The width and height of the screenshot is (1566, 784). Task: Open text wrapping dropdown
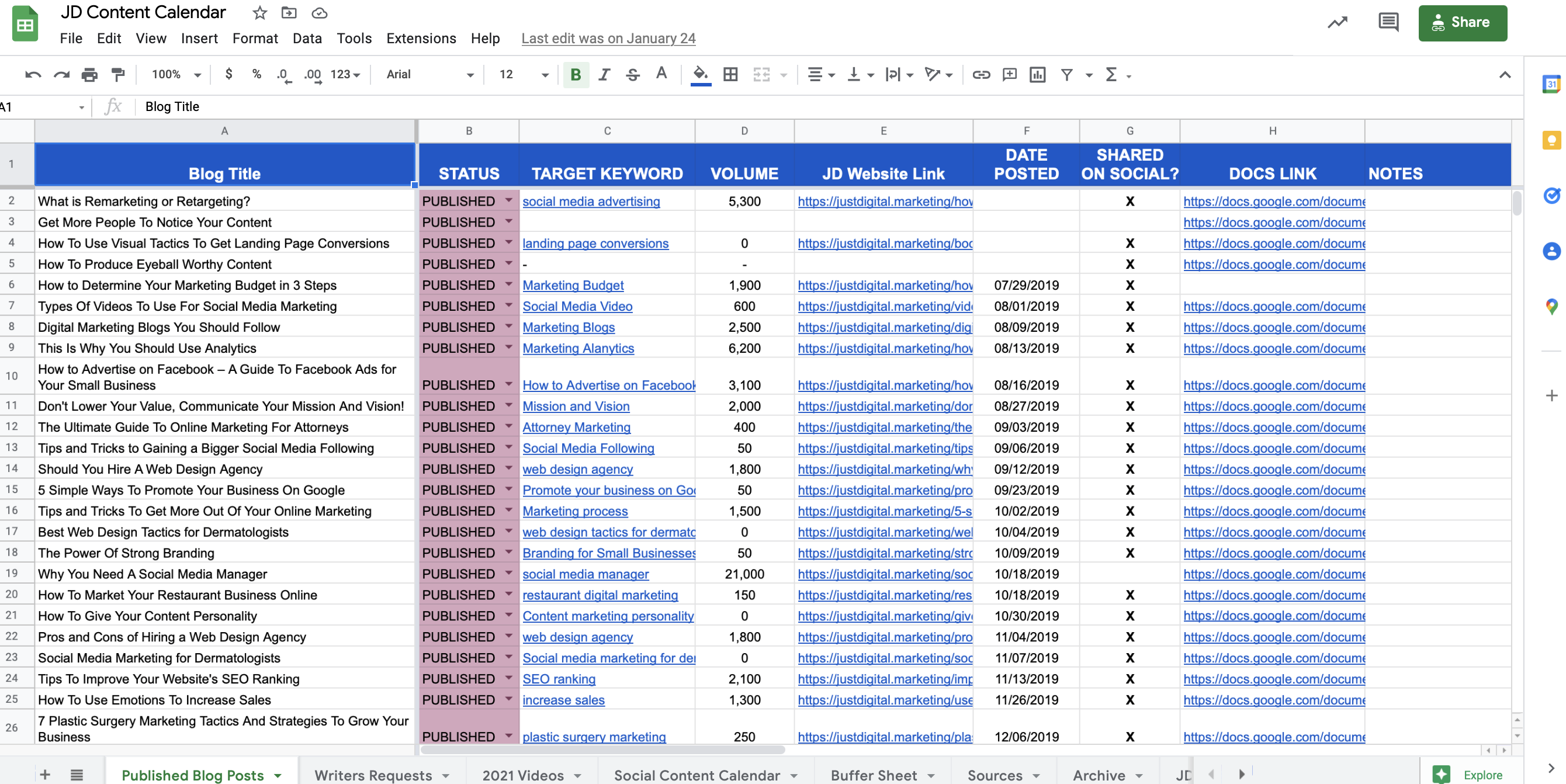coord(899,75)
